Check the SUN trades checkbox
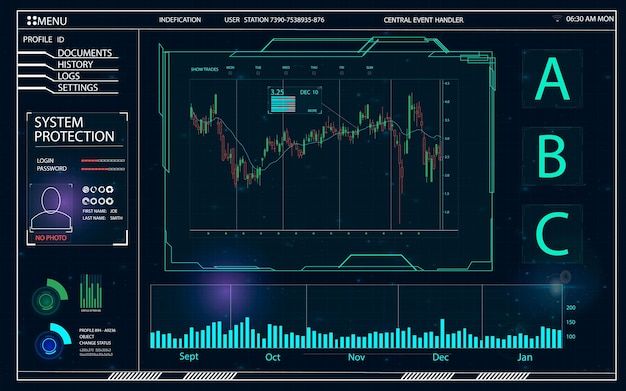Screen dimensions: 626x391 369,73
